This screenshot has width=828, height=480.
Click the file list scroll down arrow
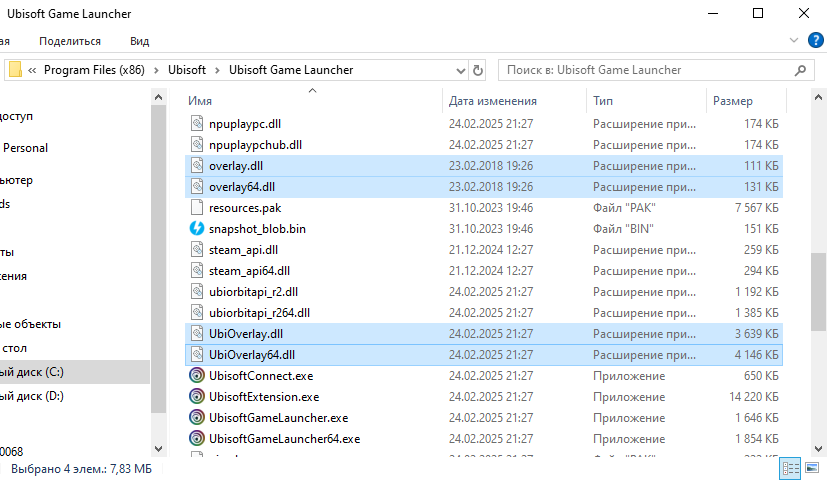pyautogui.click(x=818, y=449)
